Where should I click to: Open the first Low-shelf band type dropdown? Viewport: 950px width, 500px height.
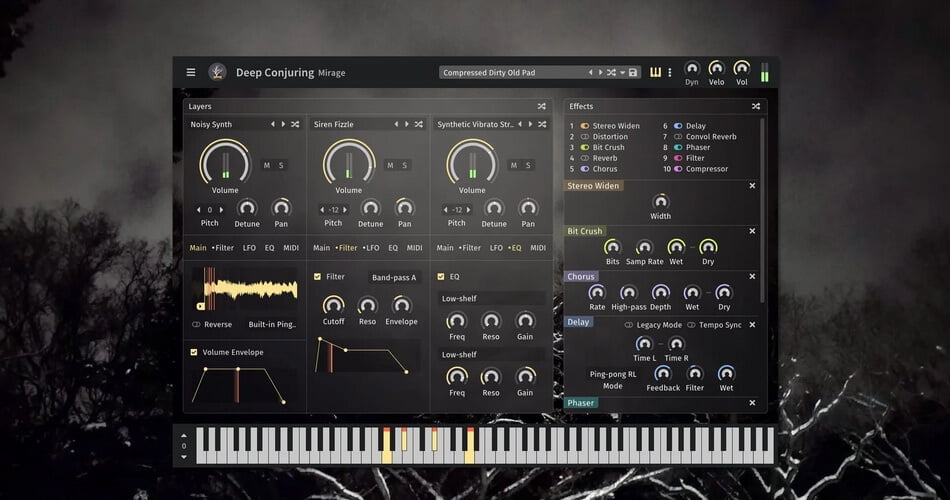[x=491, y=298]
